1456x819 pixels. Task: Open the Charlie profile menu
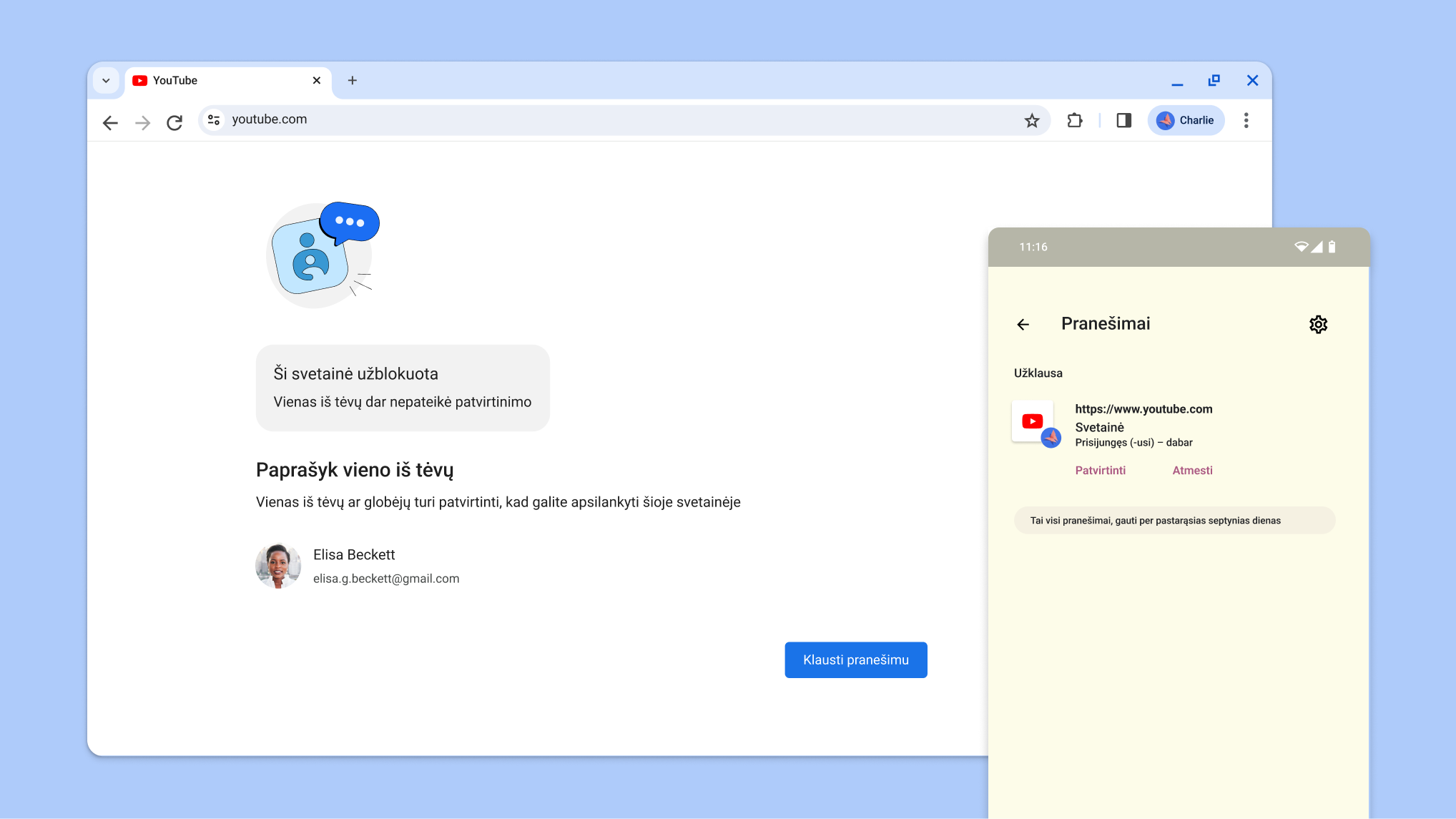(1186, 120)
